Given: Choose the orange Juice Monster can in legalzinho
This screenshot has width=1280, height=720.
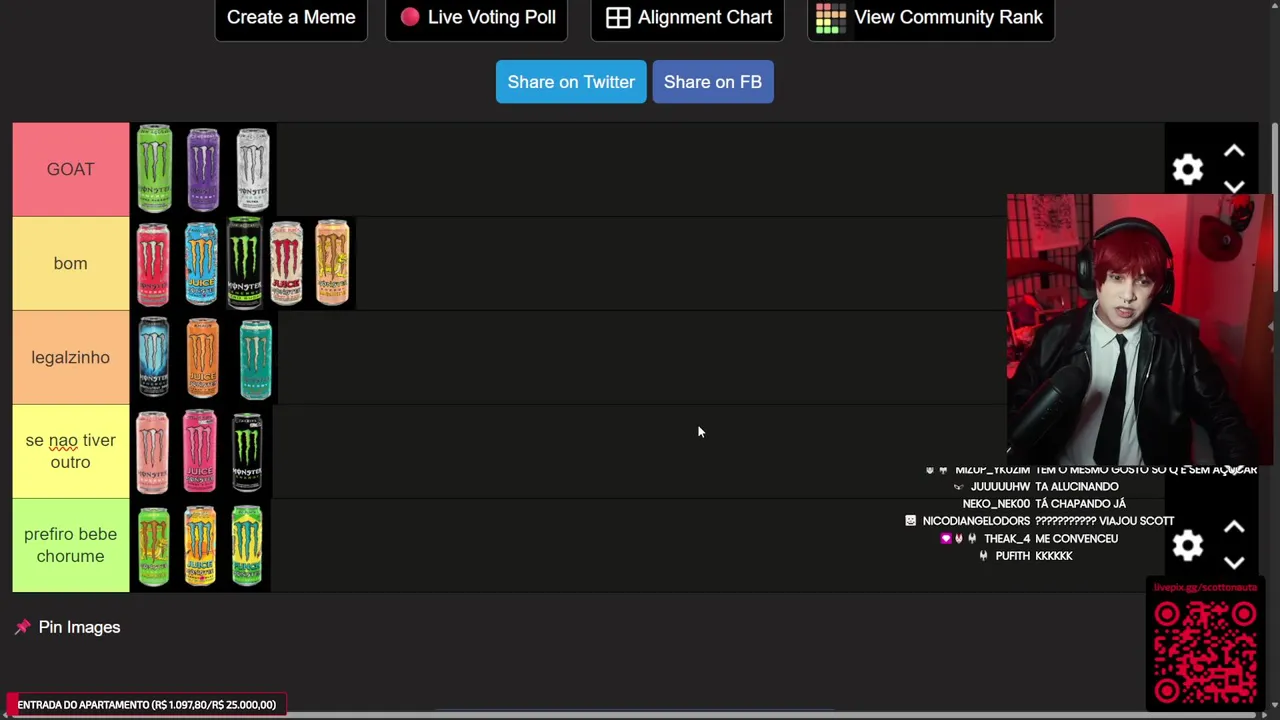Looking at the screenshot, I should [202, 357].
